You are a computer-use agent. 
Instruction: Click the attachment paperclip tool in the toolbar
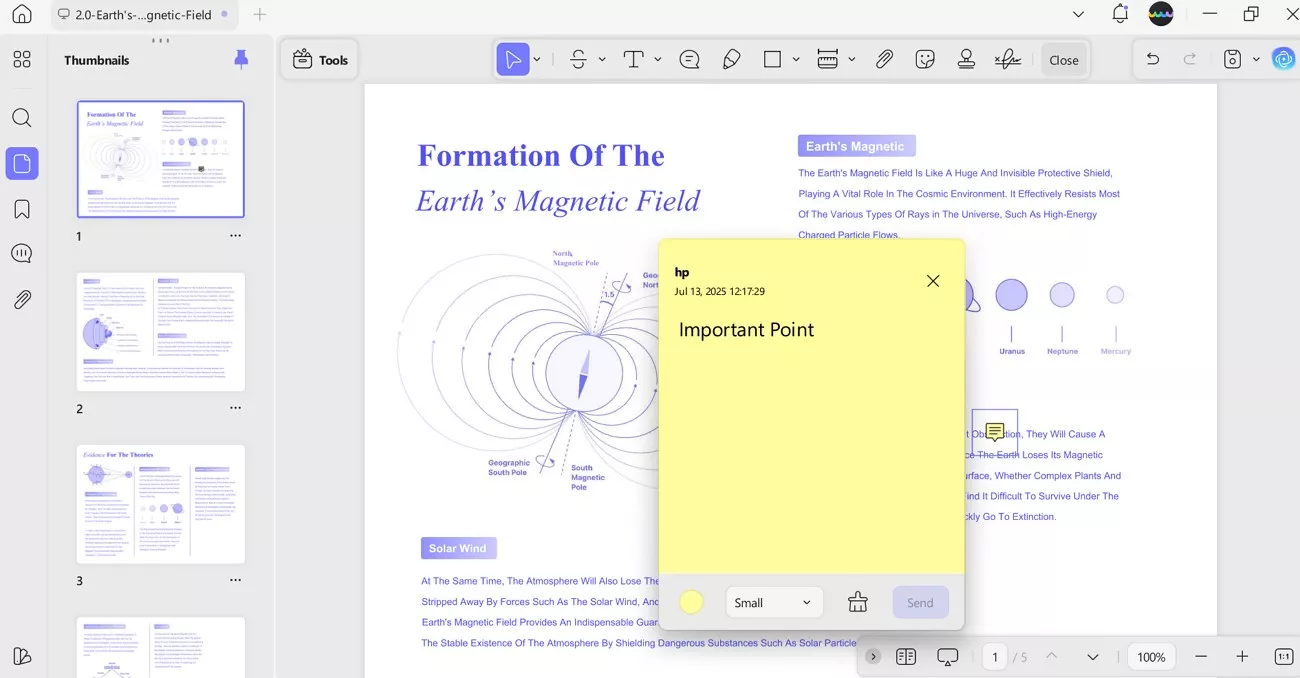coord(885,59)
